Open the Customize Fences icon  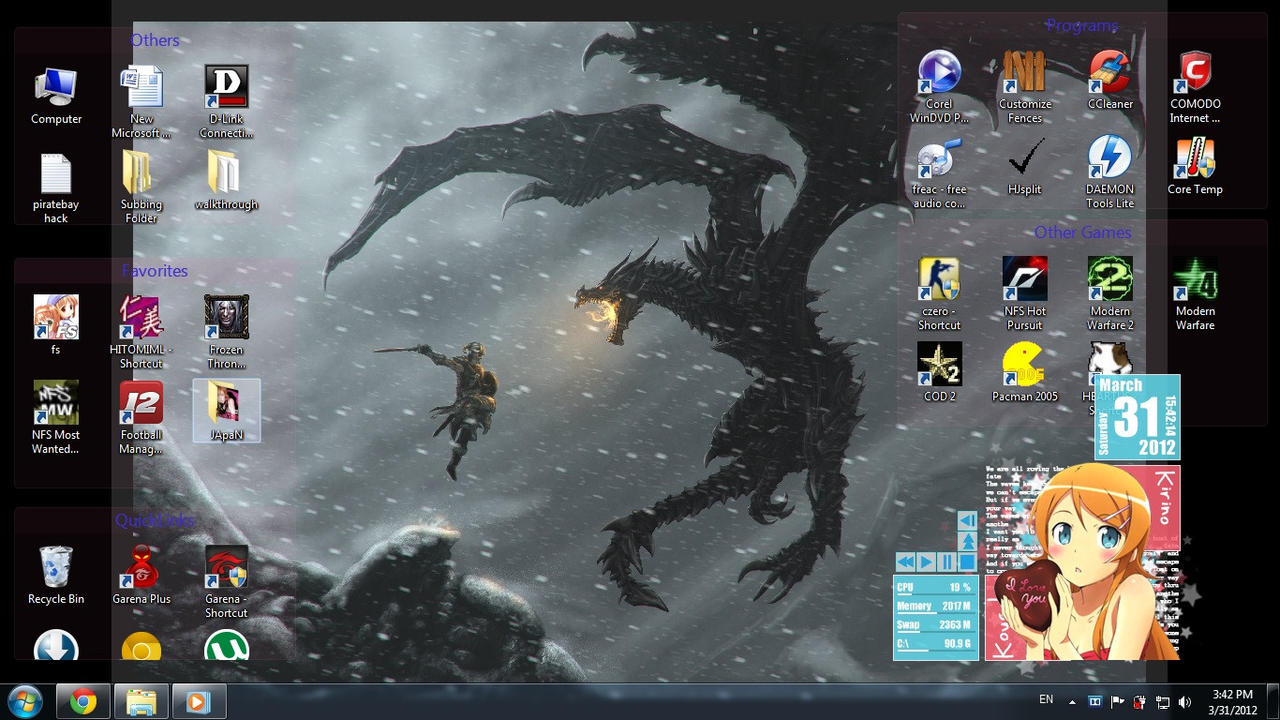(1024, 74)
